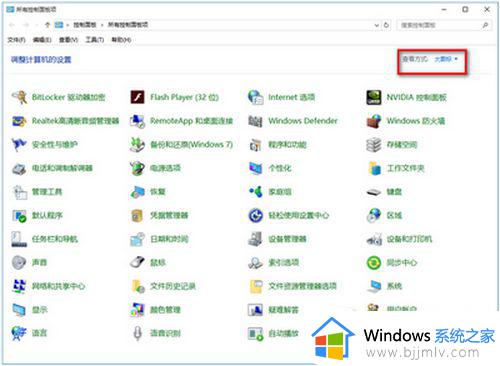Open 区域 settings
The width and height of the screenshot is (500, 366).
coord(384,216)
